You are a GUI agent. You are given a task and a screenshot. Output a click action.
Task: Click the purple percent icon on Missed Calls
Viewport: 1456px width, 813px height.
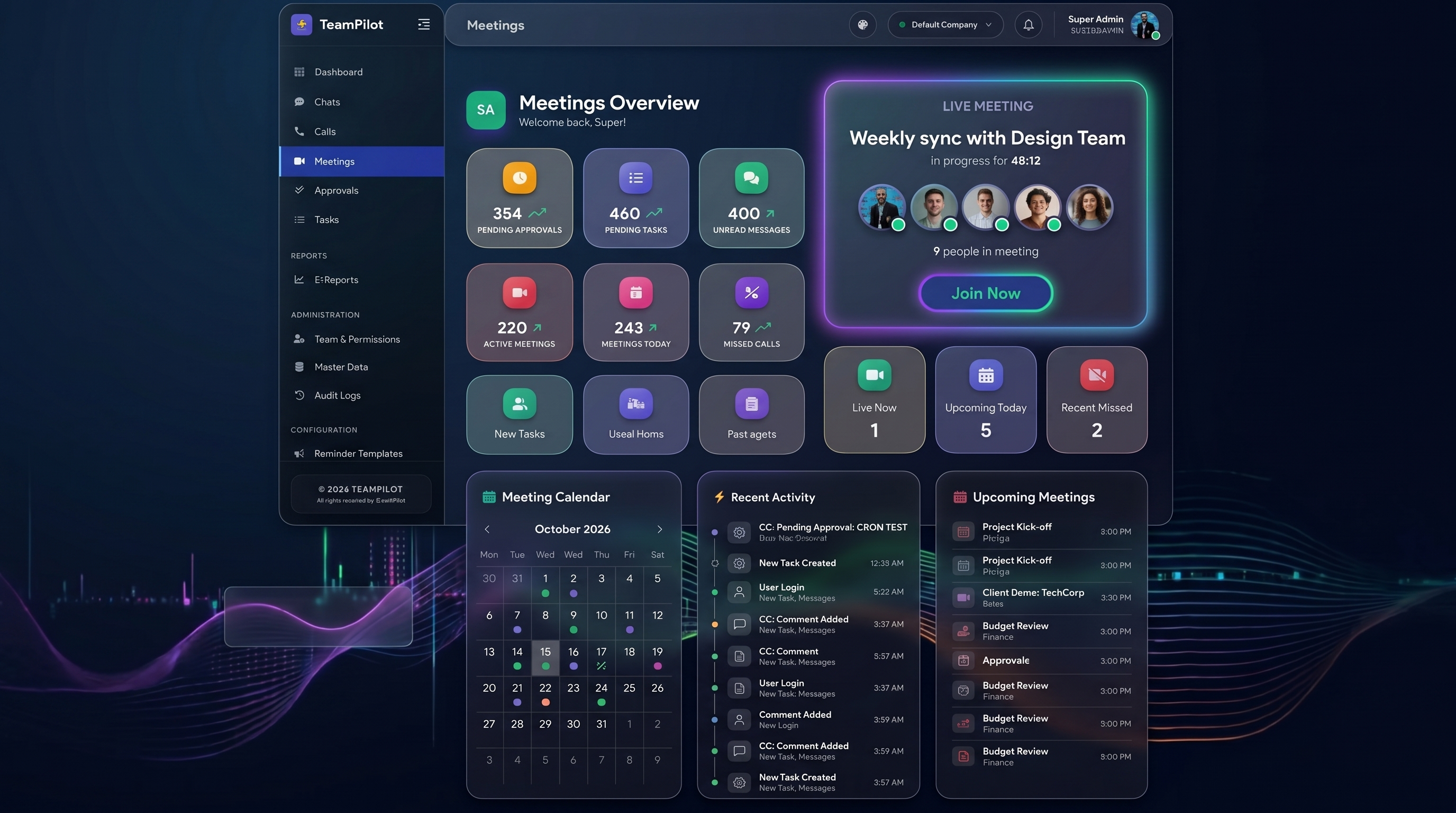pos(751,292)
